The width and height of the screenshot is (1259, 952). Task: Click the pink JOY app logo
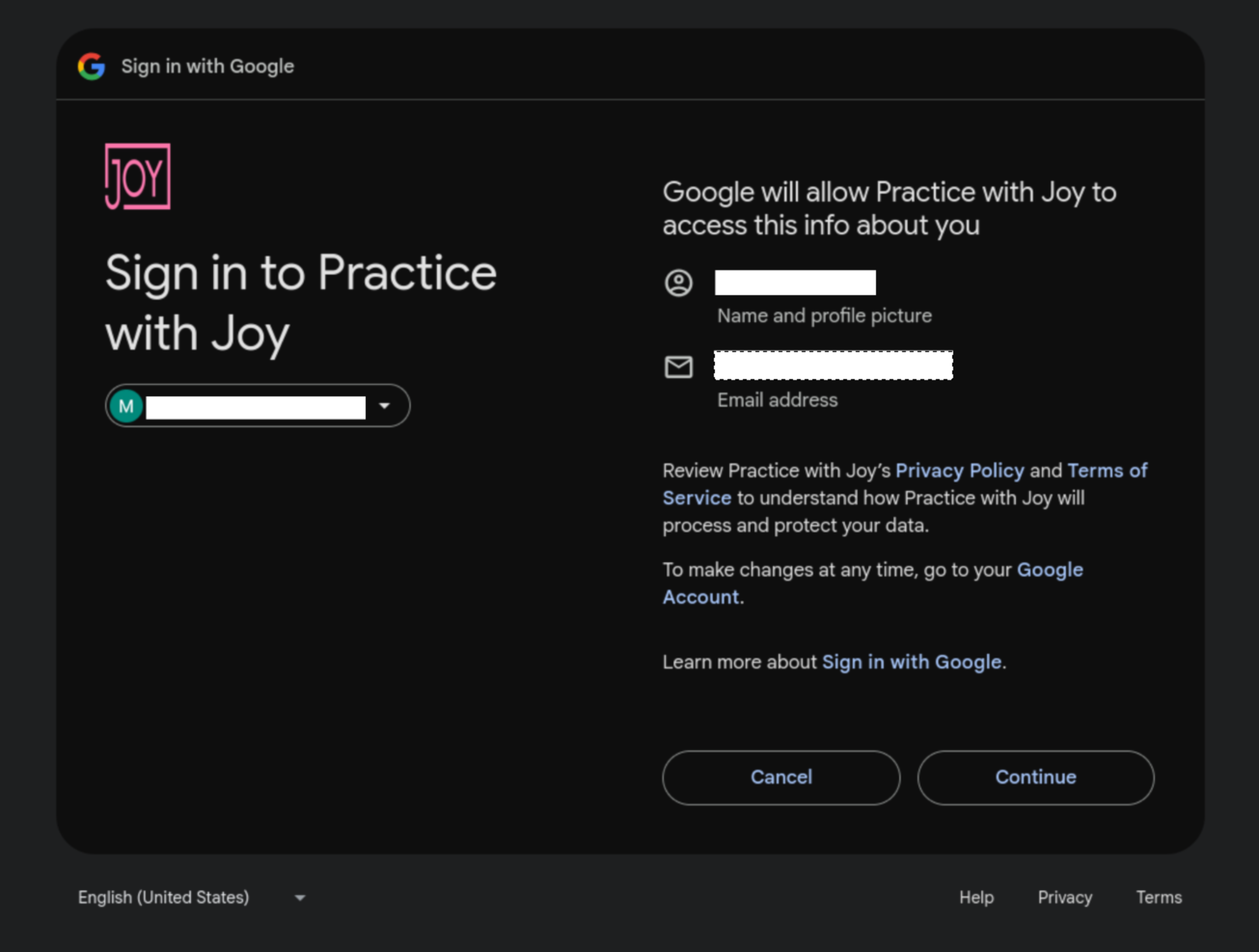[x=138, y=177]
